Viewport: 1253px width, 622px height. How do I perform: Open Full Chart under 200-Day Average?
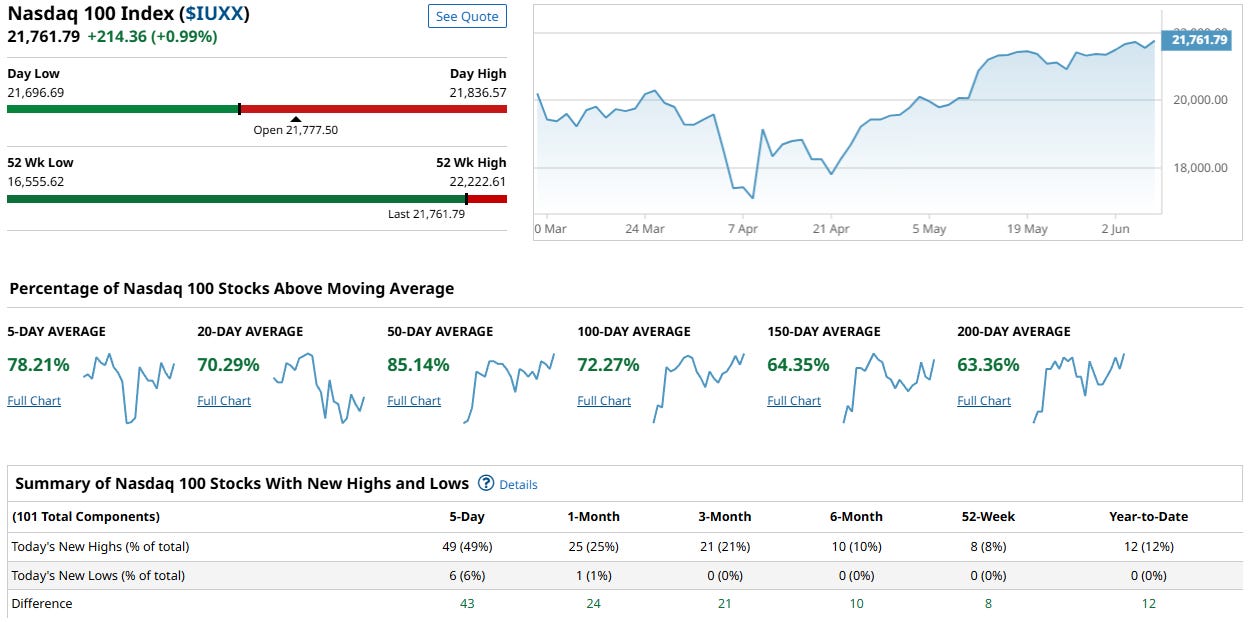[984, 401]
